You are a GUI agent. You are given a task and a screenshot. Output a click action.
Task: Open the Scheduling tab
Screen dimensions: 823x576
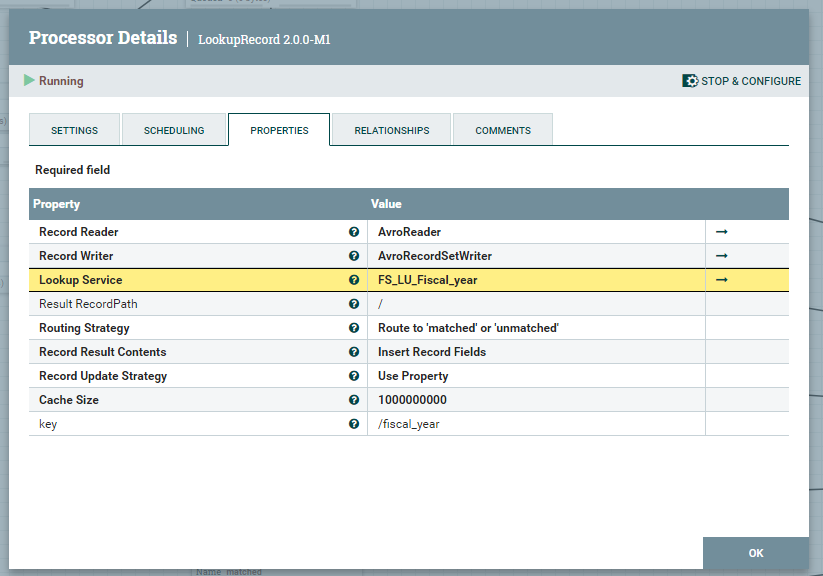coord(174,129)
